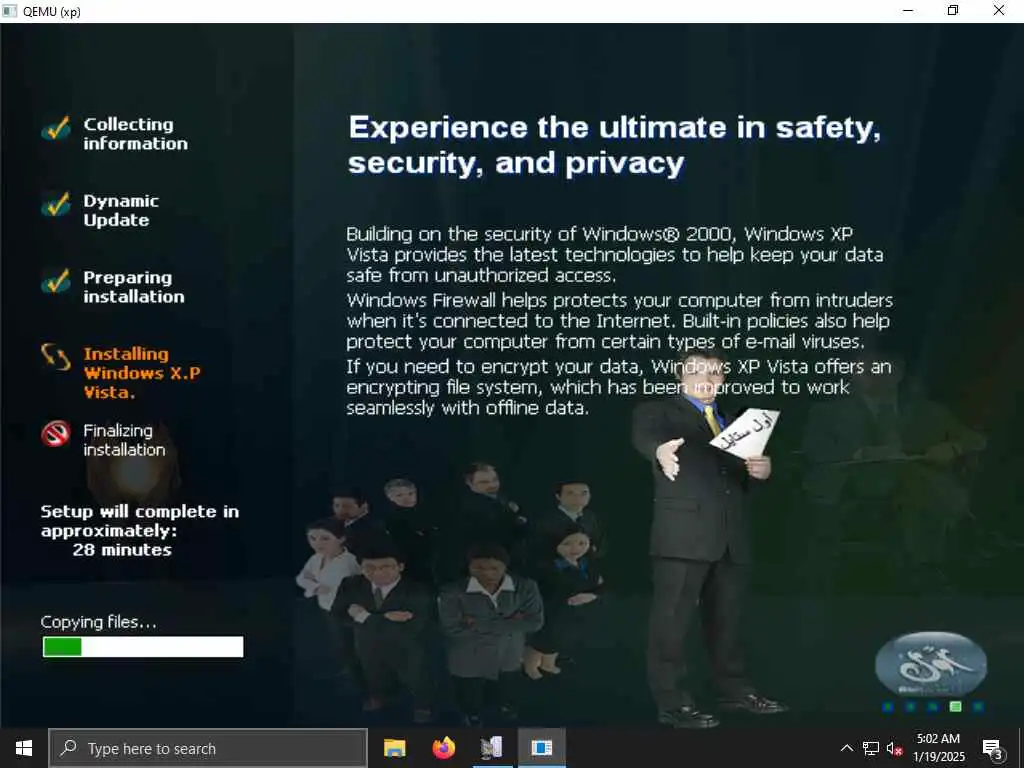Click the oval Arabic calligraphy logo
The width and height of the screenshot is (1024, 768).
pyautogui.click(x=931, y=664)
